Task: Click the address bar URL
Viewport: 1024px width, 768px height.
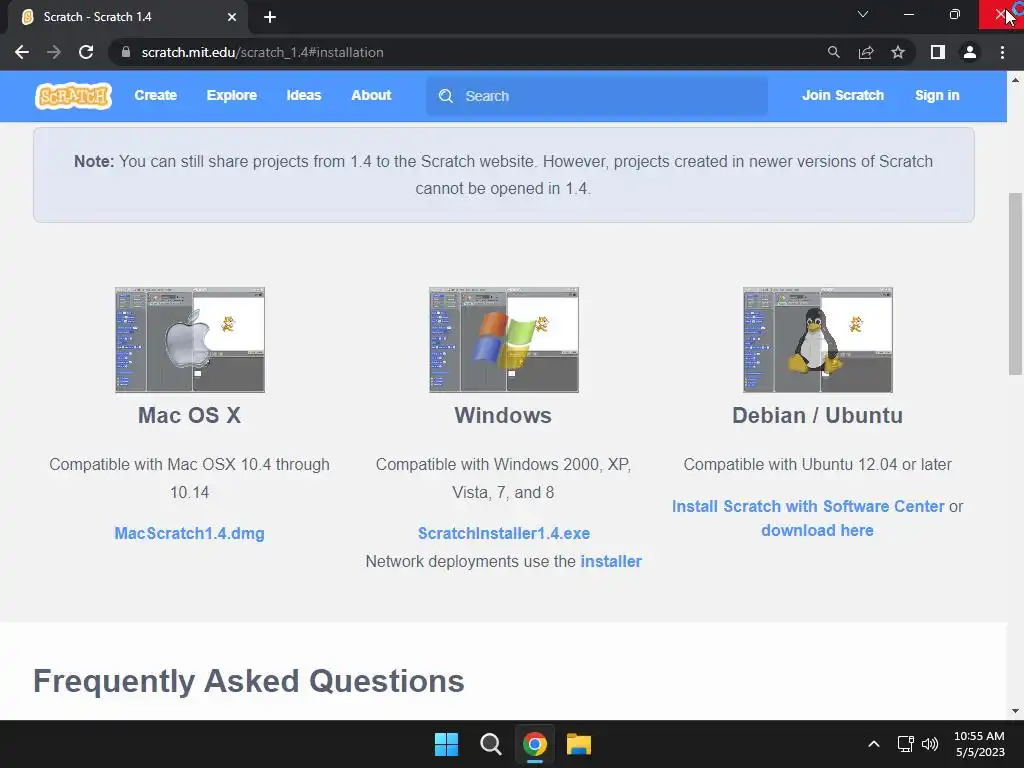Action: [x=263, y=52]
